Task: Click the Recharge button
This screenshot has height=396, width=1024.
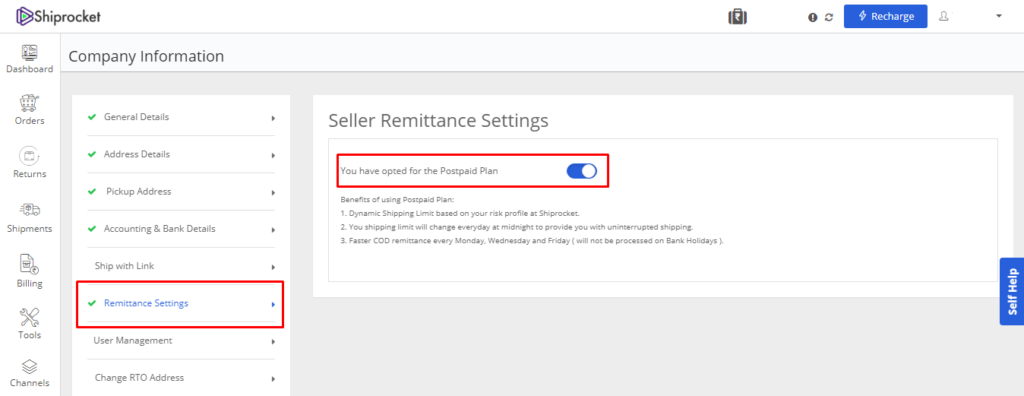Action: pos(885,16)
